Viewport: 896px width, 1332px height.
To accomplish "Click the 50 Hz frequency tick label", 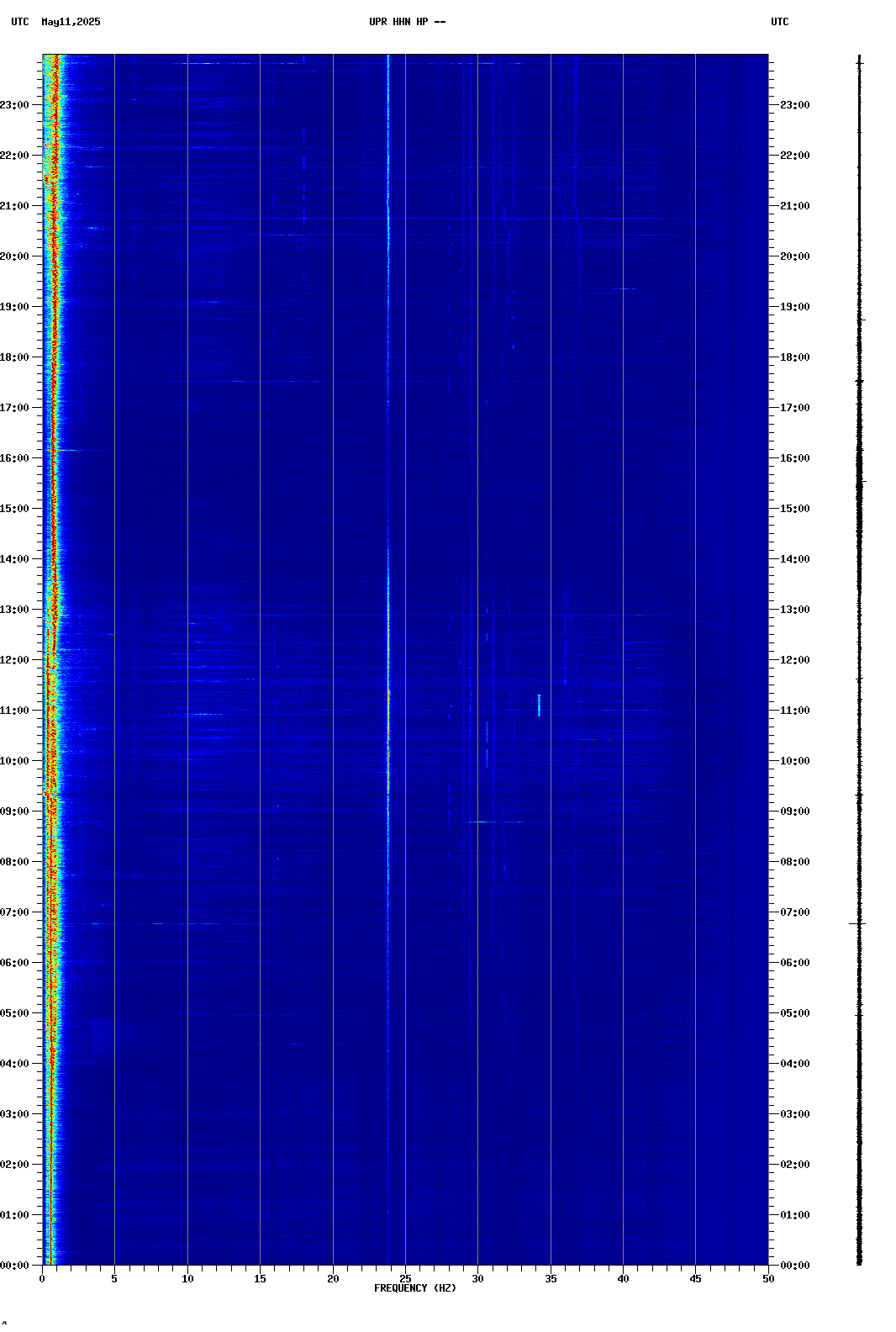I will point(768,1279).
